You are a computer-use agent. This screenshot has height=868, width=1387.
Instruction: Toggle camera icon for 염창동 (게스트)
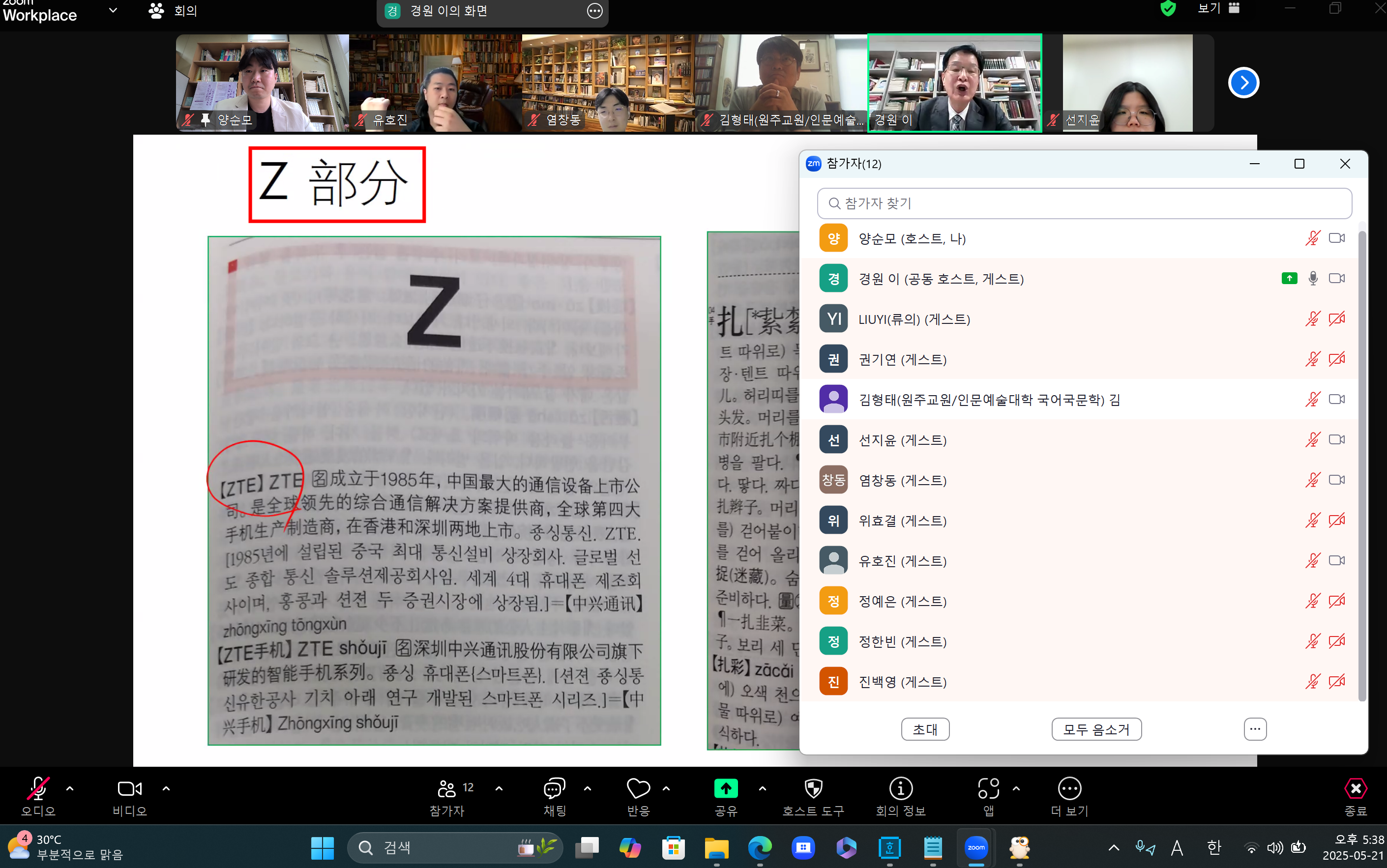(1336, 480)
